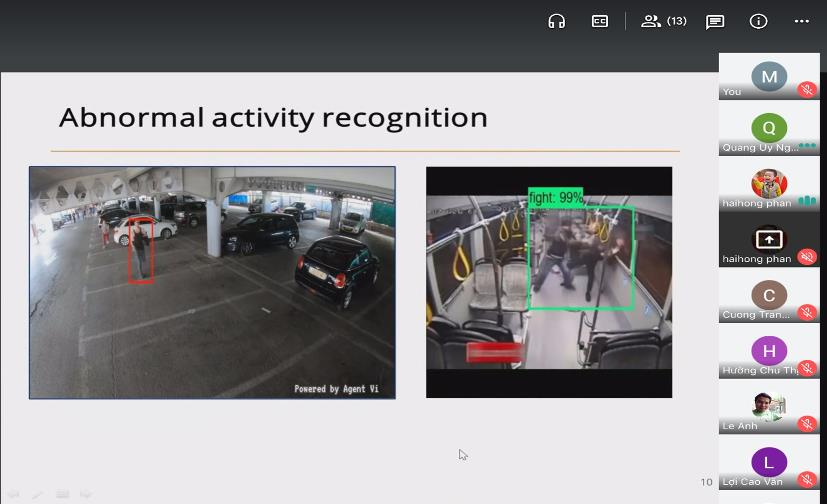Click the 'You' self-view avatar
The height and width of the screenshot is (504, 827).
768,76
